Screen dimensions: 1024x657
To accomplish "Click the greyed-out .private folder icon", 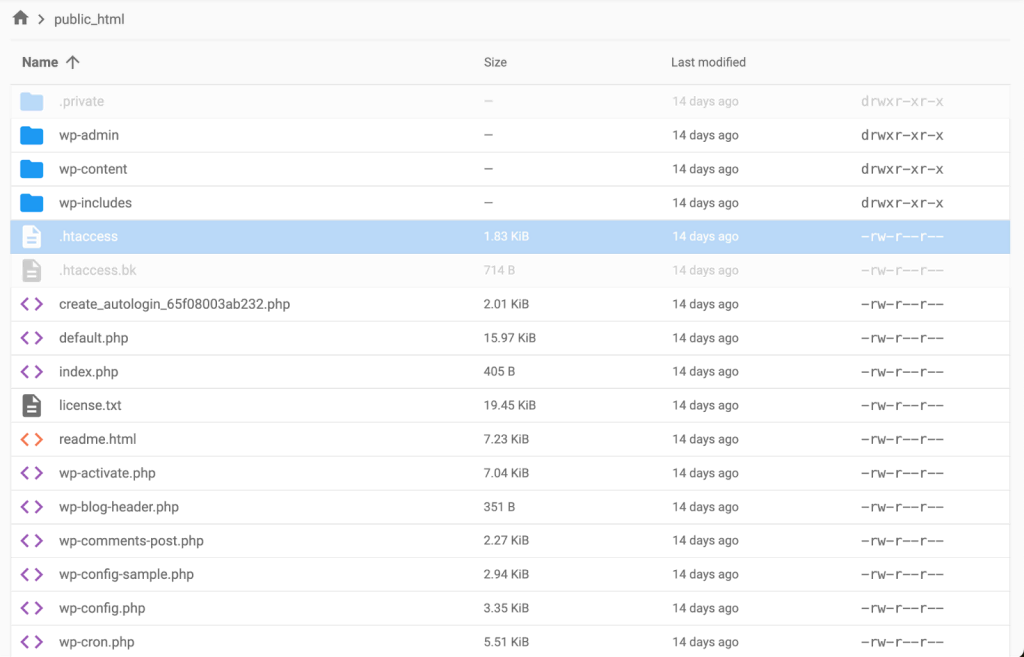I will [31, 101].
